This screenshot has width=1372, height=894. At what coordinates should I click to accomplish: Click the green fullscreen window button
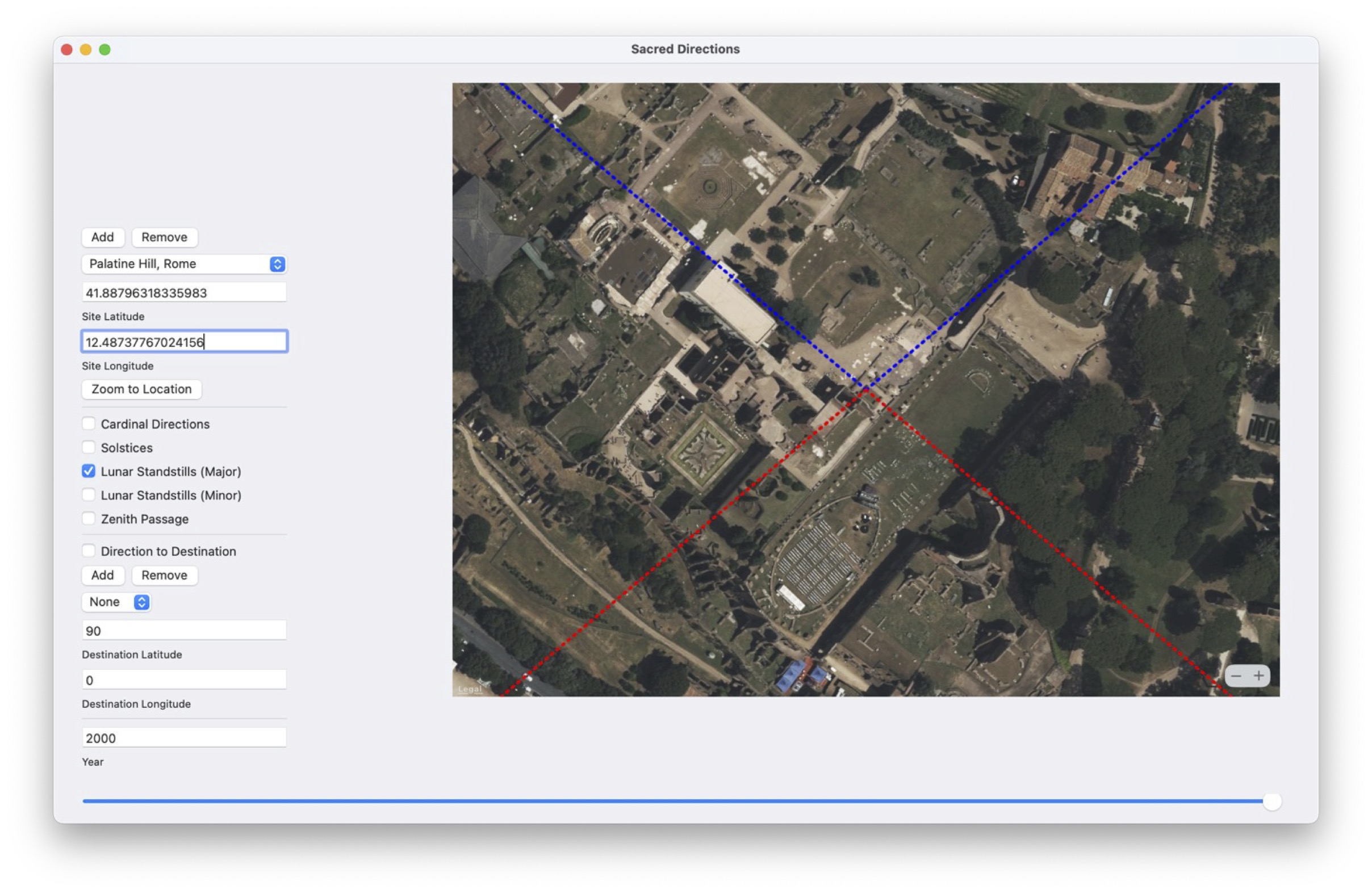(x=105, y=49)
